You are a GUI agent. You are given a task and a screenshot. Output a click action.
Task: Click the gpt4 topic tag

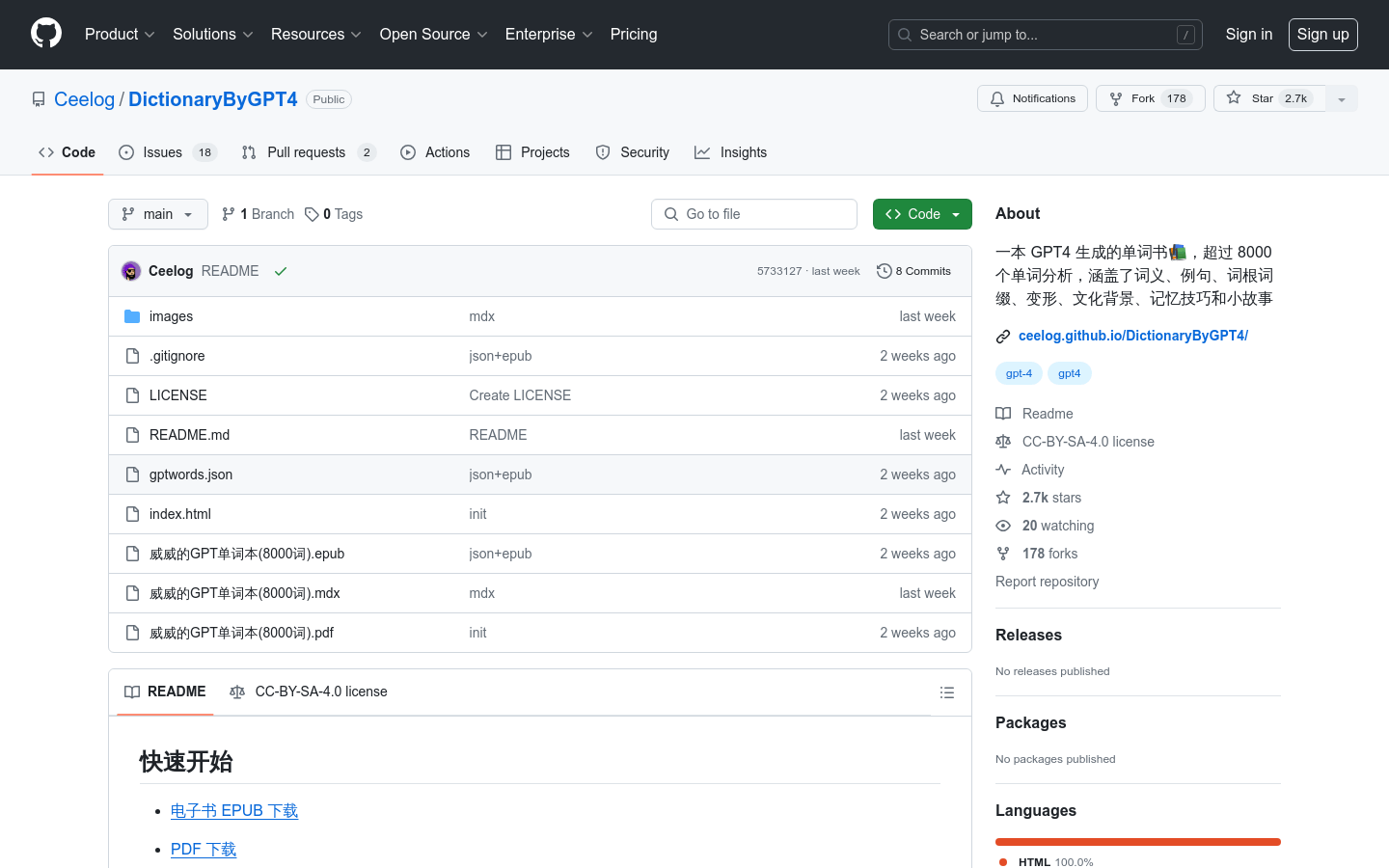click(x=1070, y=373)
